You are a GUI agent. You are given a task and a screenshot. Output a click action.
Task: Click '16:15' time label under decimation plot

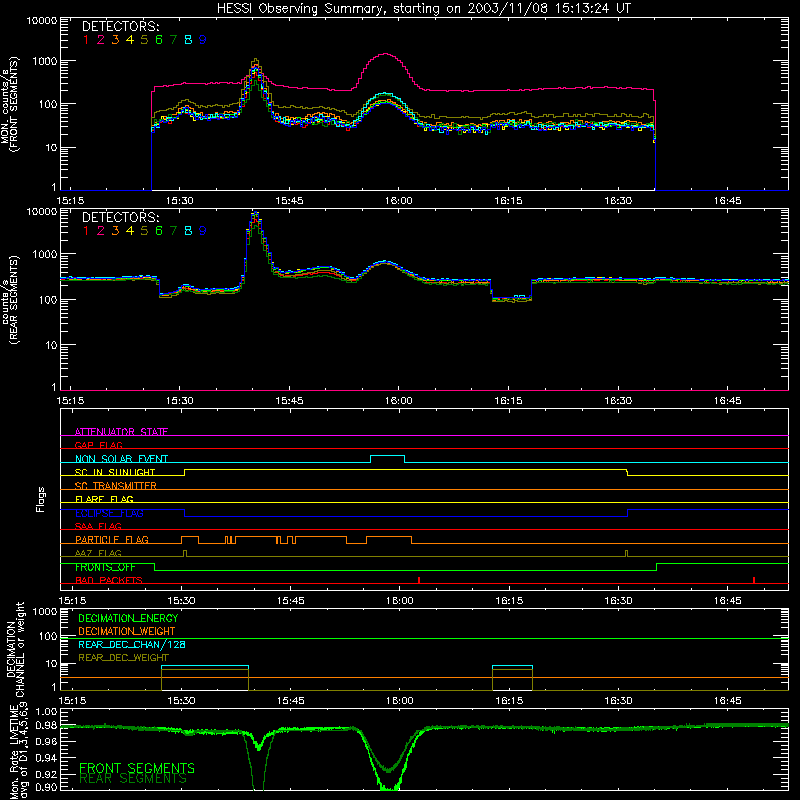pos(509,701)
